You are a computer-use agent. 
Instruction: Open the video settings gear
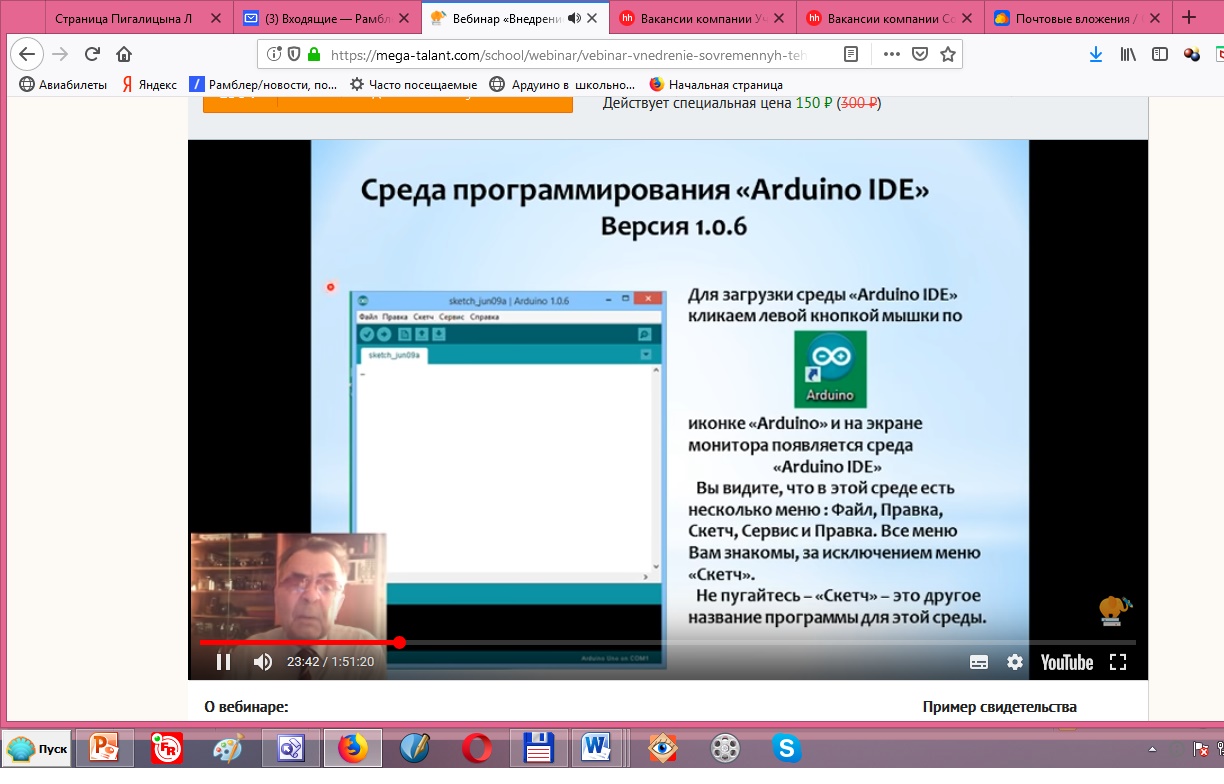(x=1015, y=662)
